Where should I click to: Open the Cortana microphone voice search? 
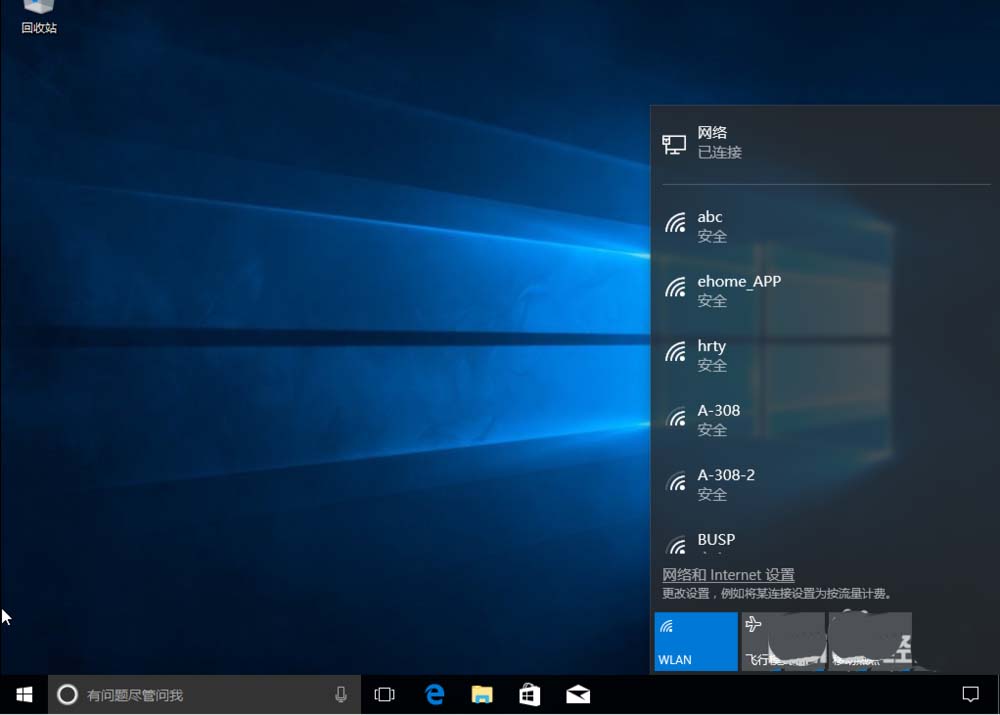(x=340, y=694)
